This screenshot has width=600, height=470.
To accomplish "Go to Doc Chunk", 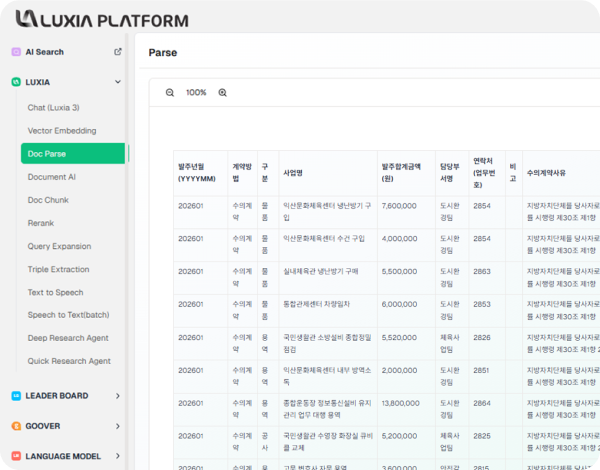I will pyautogui.click(x=48, y=200).
